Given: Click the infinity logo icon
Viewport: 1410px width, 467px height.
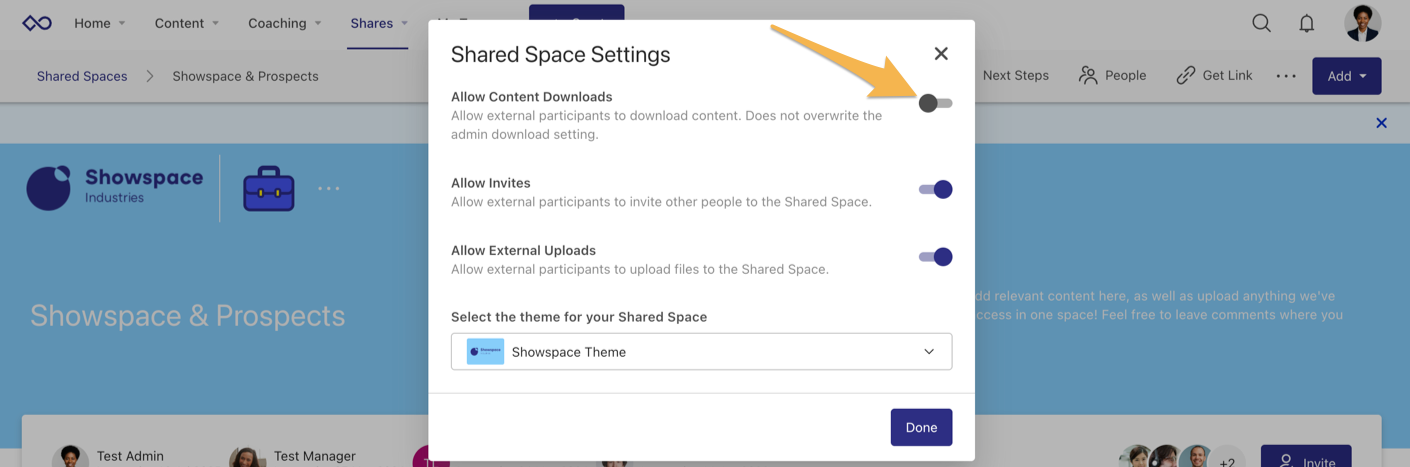Looking at the screenshot, I should (37, 23).
